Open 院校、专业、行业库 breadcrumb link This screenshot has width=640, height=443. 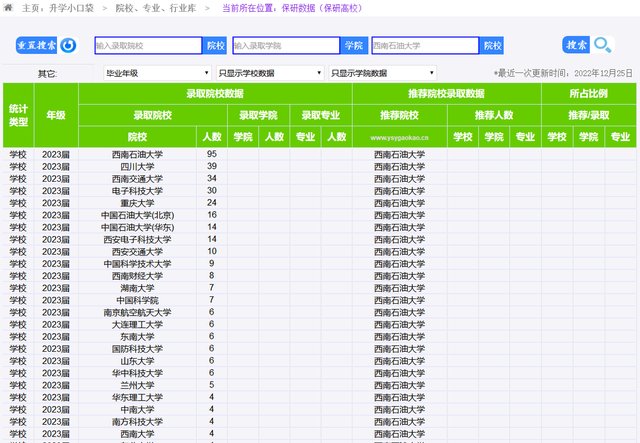(156, 8)
